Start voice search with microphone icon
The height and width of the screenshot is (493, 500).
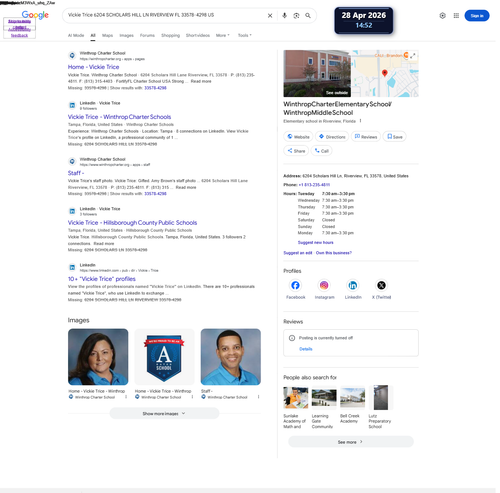(x=284, y=16)
